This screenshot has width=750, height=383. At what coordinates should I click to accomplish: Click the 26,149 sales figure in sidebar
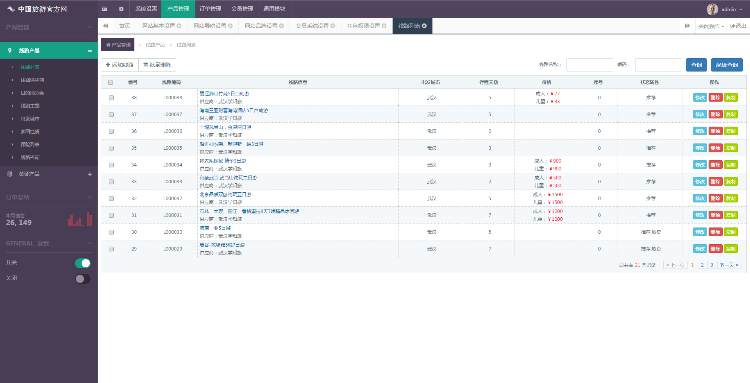pyautogui.click(x=19, y=223)
